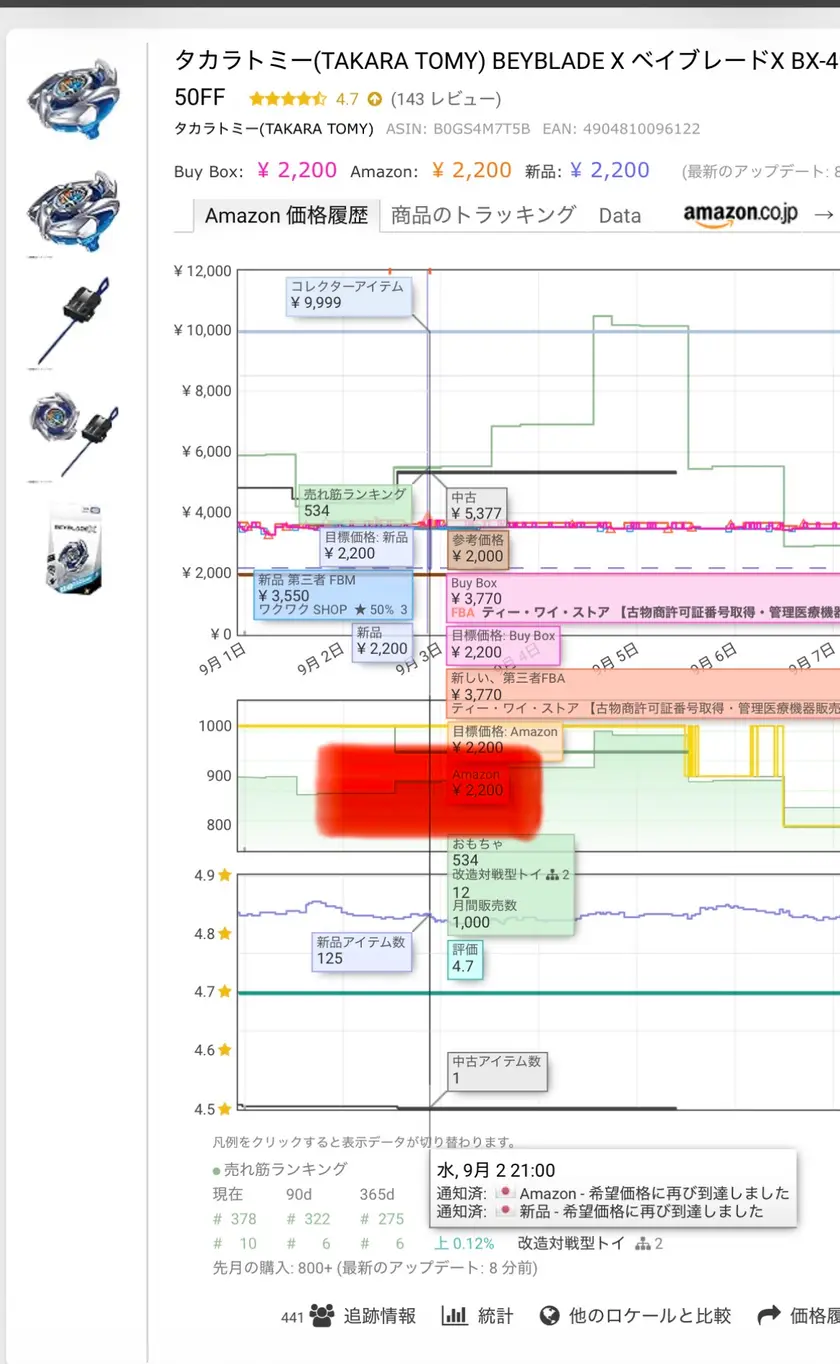Click the 参考価格 ¥ 2,000 chart label
Screen dimensions: 840x1364
pos(477,549)
